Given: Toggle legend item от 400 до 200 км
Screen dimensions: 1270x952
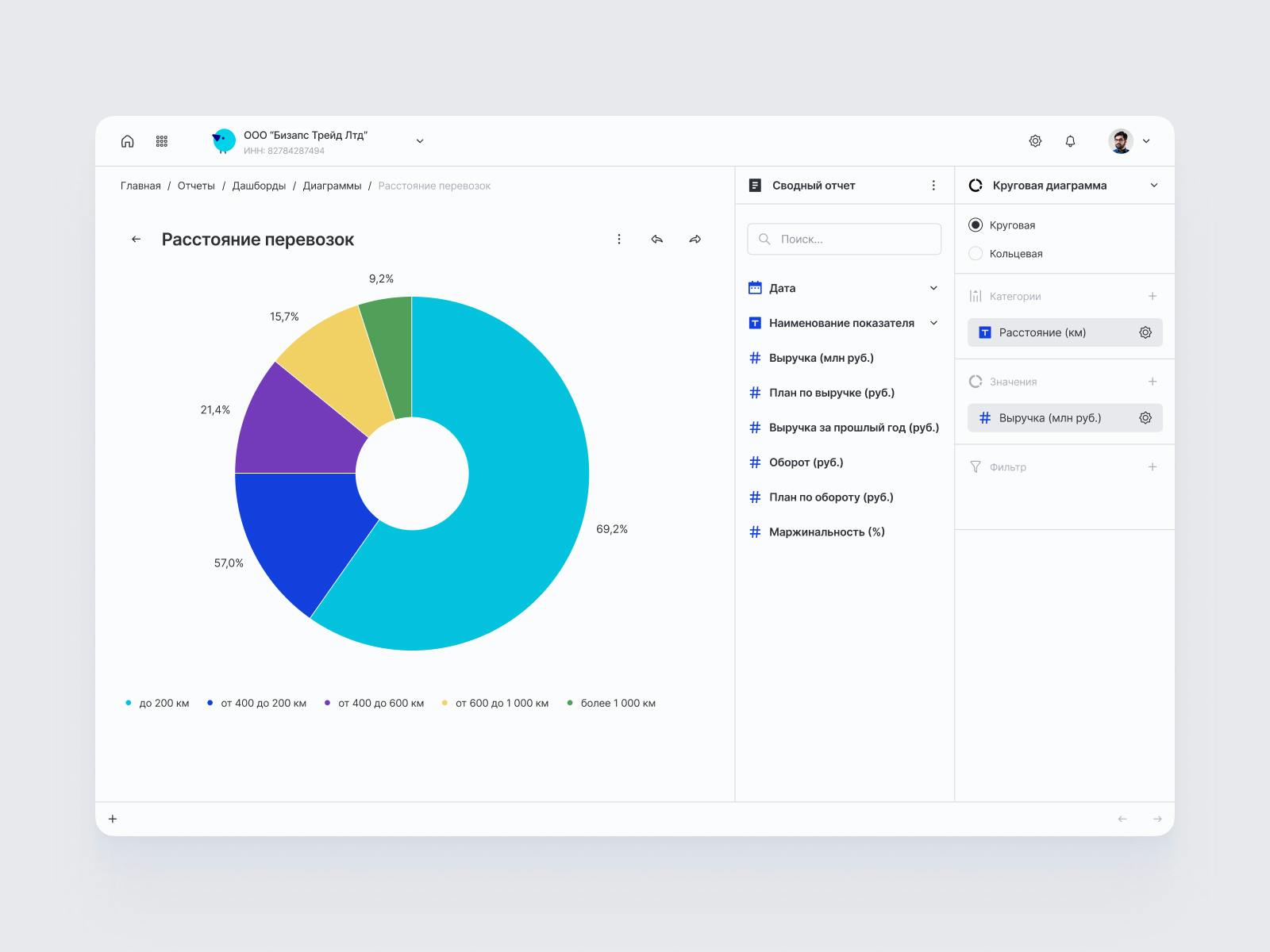Looking at the screenshot, I should pos(256,703).
